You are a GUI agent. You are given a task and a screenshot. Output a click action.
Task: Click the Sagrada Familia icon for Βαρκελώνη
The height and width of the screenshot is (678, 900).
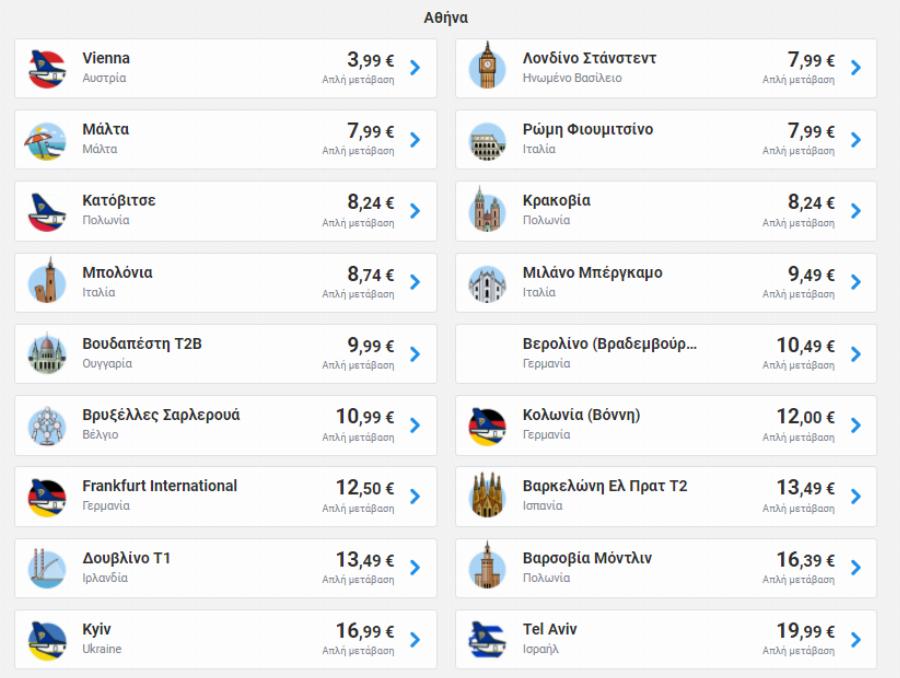pos(487,497)
